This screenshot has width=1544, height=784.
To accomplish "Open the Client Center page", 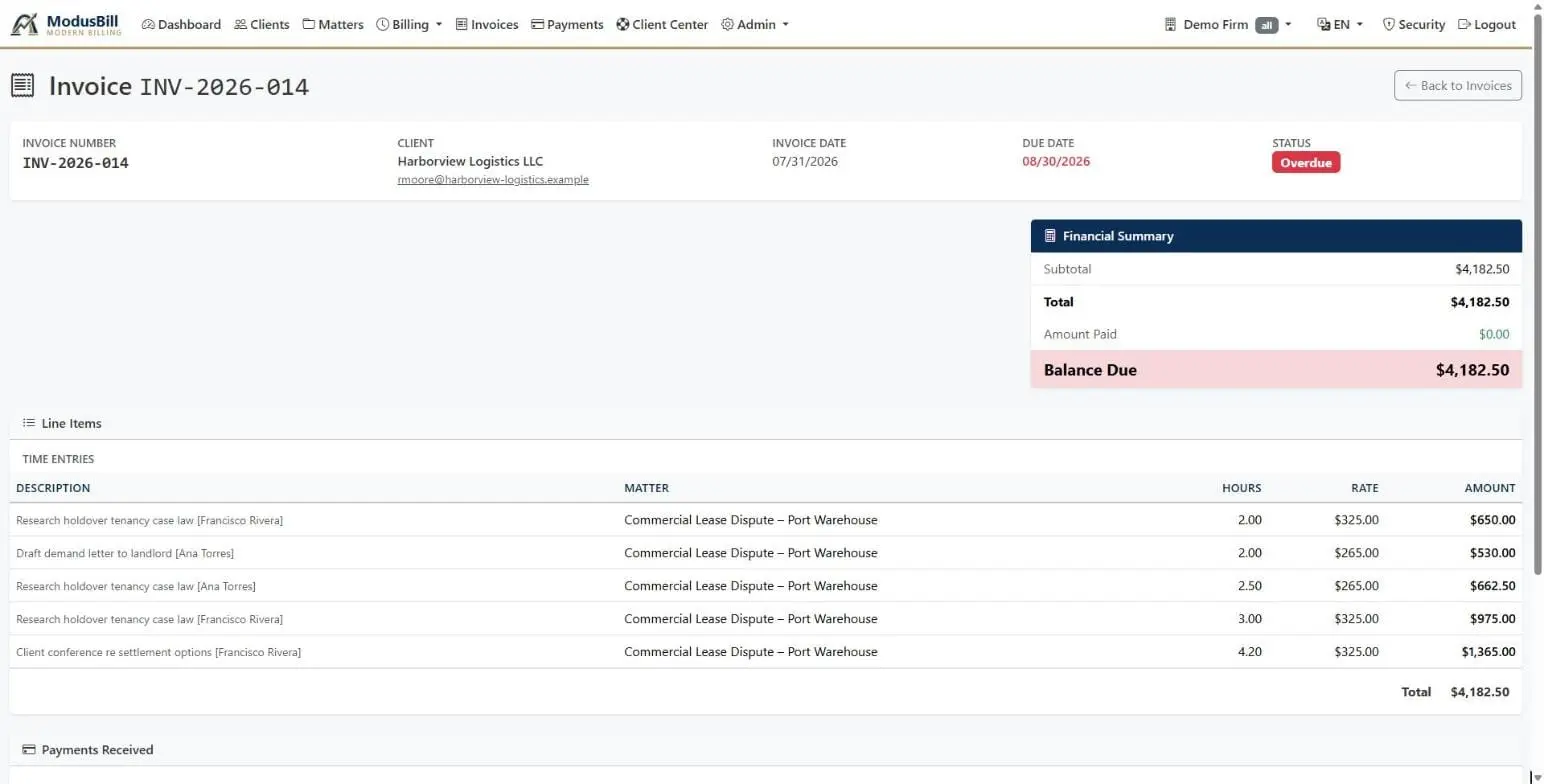I will click(662, 24).
